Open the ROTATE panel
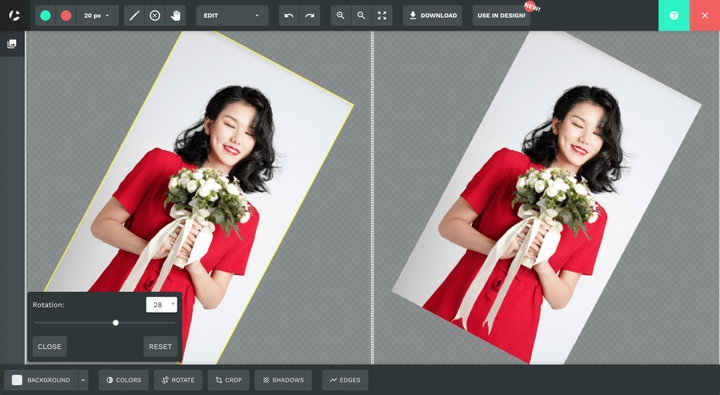The width and height of the screenshot is (720, 395). 178,380
